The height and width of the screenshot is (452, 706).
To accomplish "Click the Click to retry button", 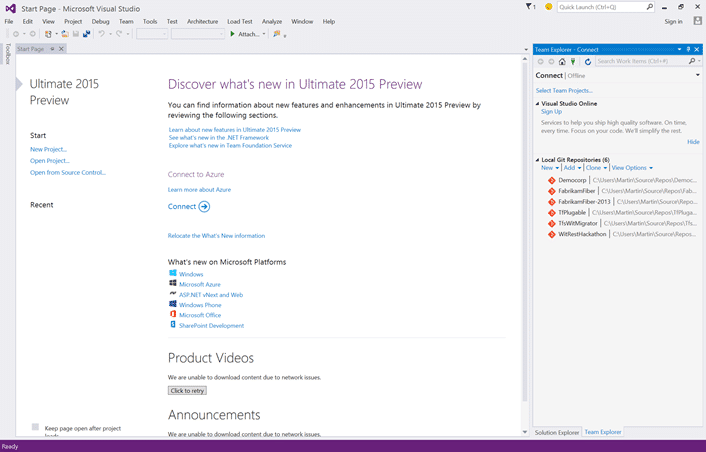I will [x=187, y=391].
